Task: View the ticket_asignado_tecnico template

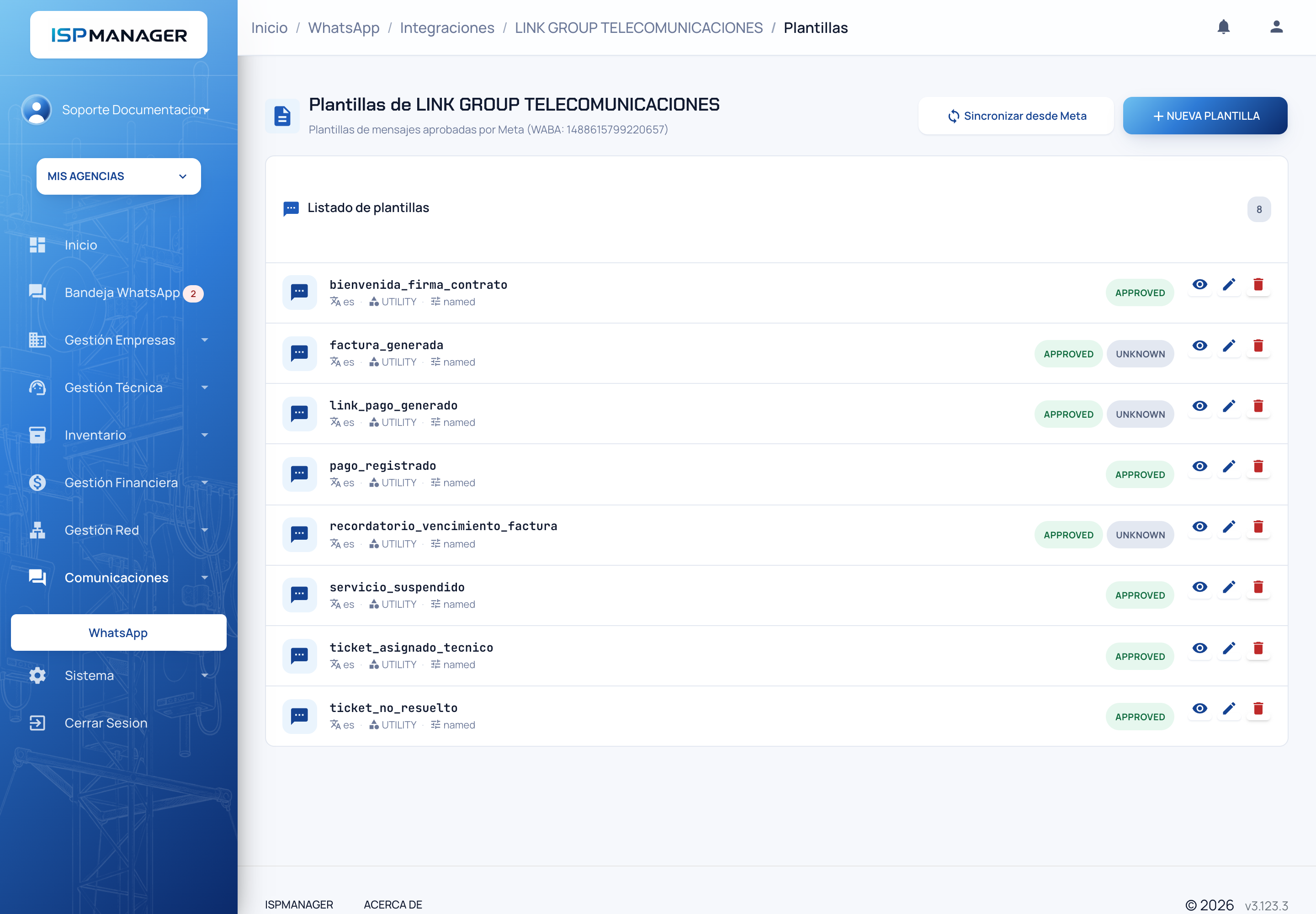Action: [x=1200, y=648]
